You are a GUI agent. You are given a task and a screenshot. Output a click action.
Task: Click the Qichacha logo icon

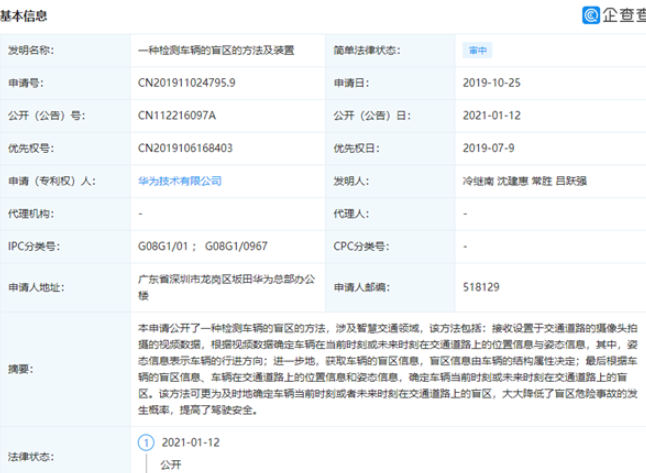(x=590, y=15)
